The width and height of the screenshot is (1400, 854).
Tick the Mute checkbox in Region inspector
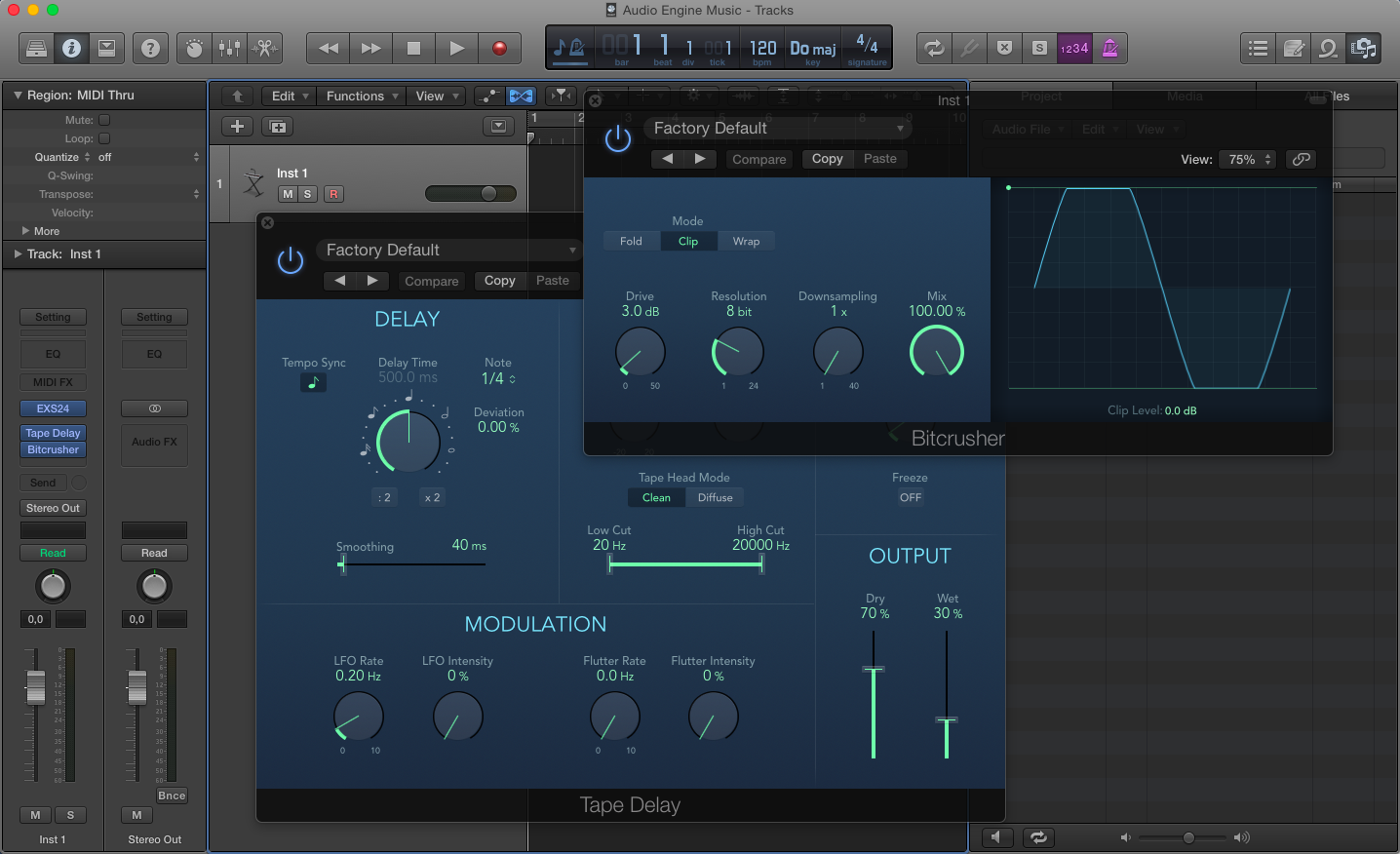(104, 120)
